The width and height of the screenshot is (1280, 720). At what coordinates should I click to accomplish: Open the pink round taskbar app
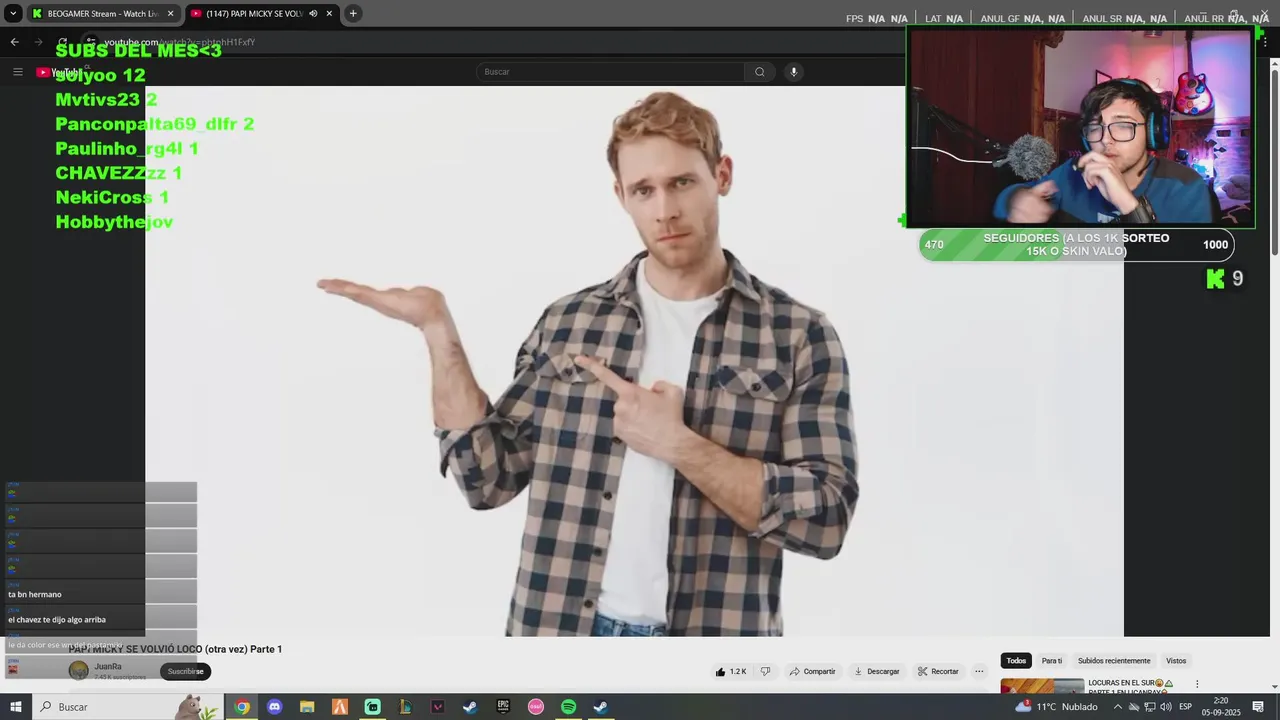536,707
